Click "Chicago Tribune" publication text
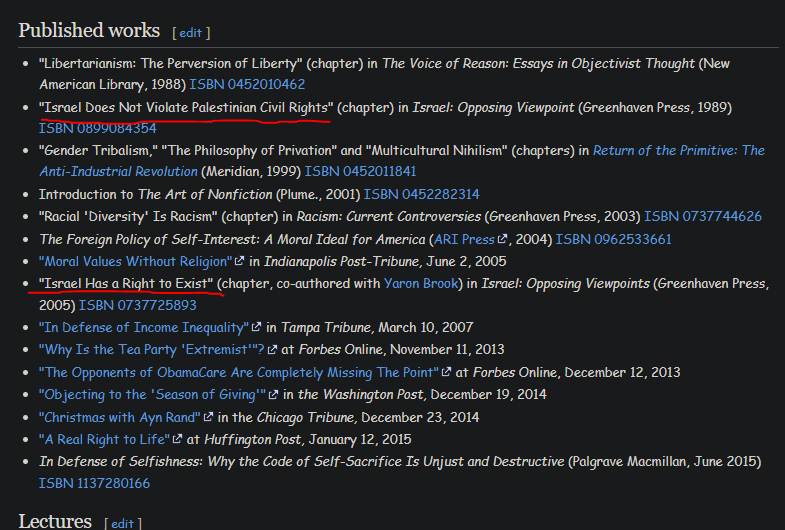Image resolution: width=785 pixels, height=530 pixels. [305, 417]
